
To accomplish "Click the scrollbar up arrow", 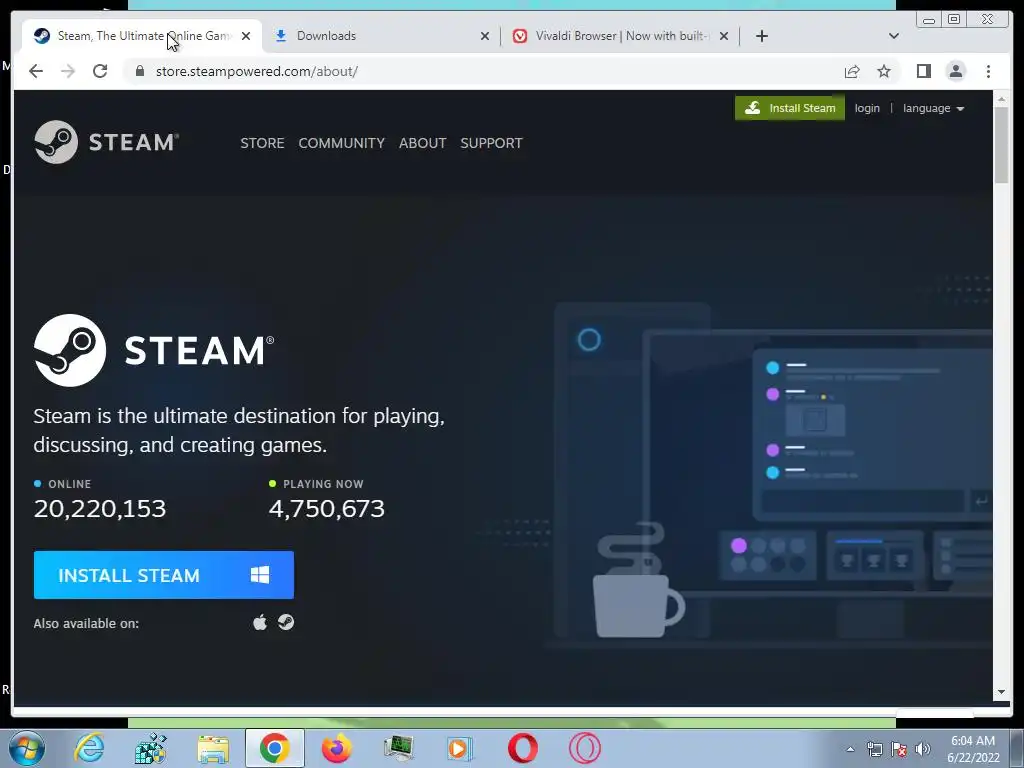I will coord(1001,99).
